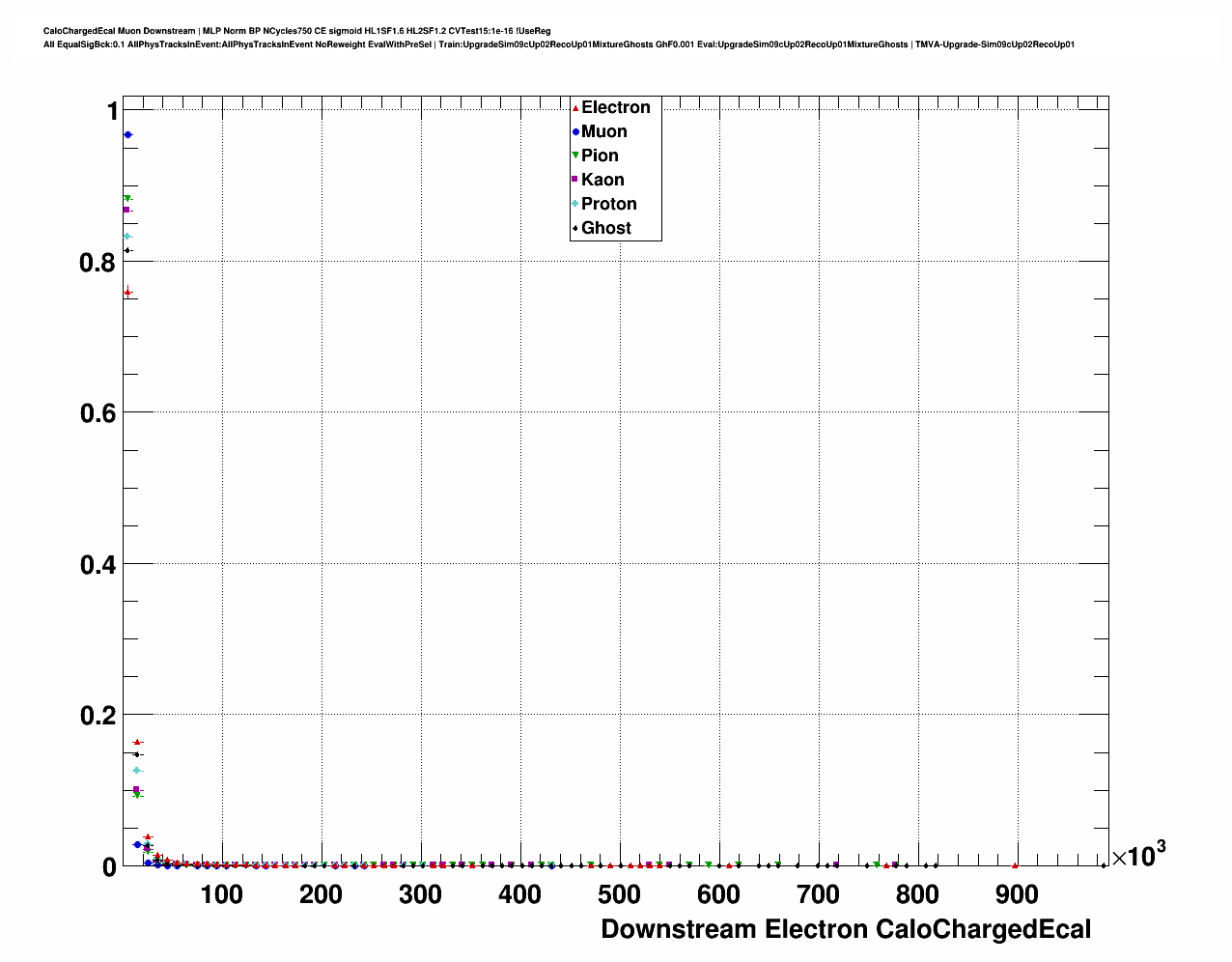
Task: Click the Electron data point near 0.76
Action: pyautogui.click(x=127, y=292)
